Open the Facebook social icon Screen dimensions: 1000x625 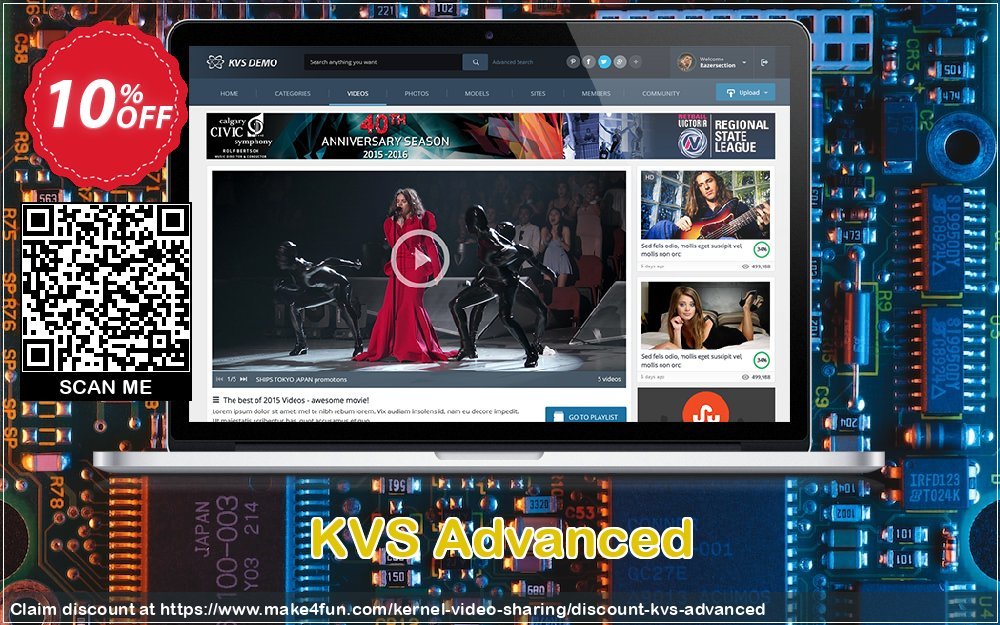pyautogui.click(x=588, y=62)
